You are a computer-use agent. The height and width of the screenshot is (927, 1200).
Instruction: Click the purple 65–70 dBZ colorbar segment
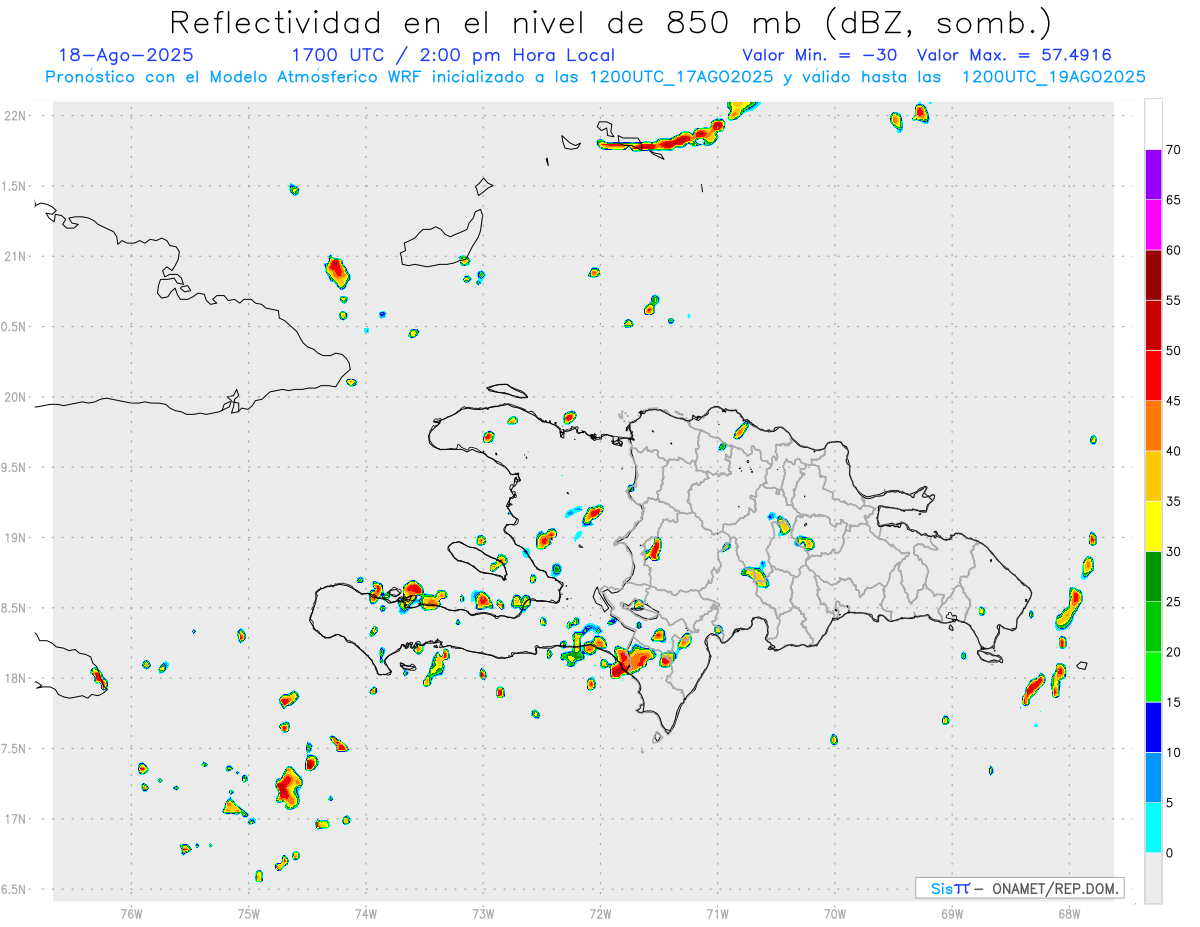click(1153, 175)
